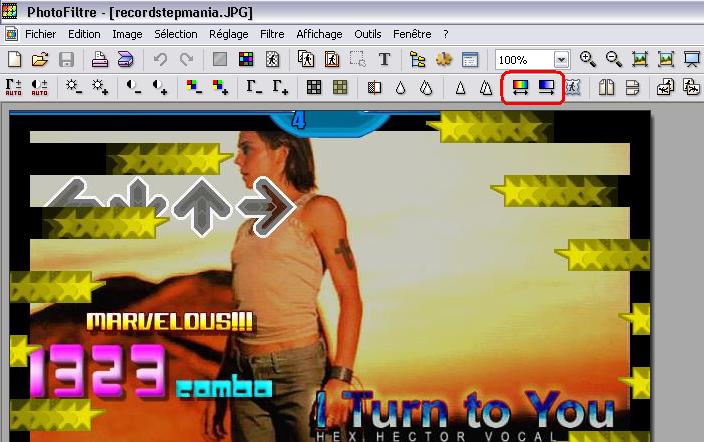
Task: Rotate image 90° counterclockwise
Action: [x=665, y=87]
